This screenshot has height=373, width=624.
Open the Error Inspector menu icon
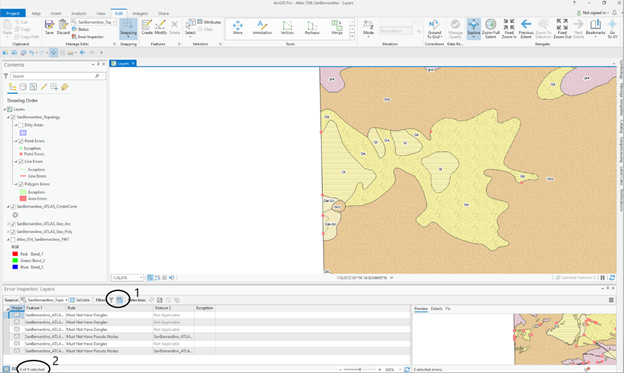(x=611, y=300)
